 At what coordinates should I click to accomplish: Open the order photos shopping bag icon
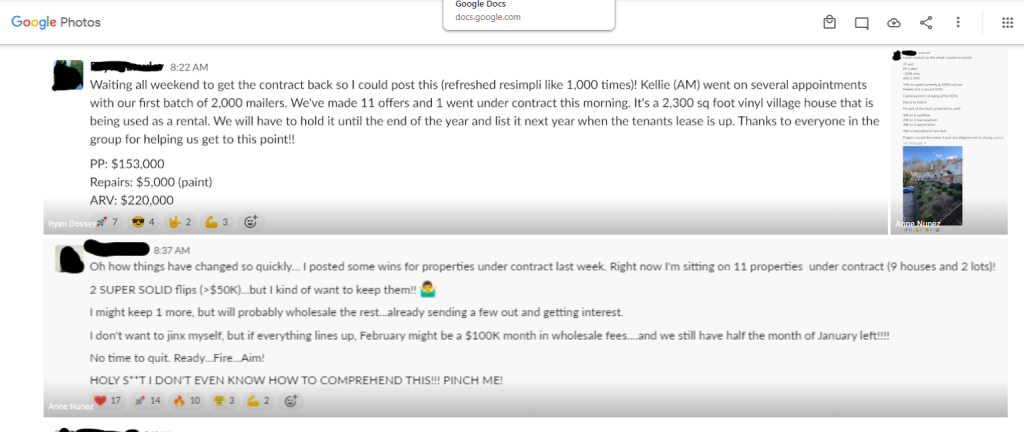click(x=829, y=23)
